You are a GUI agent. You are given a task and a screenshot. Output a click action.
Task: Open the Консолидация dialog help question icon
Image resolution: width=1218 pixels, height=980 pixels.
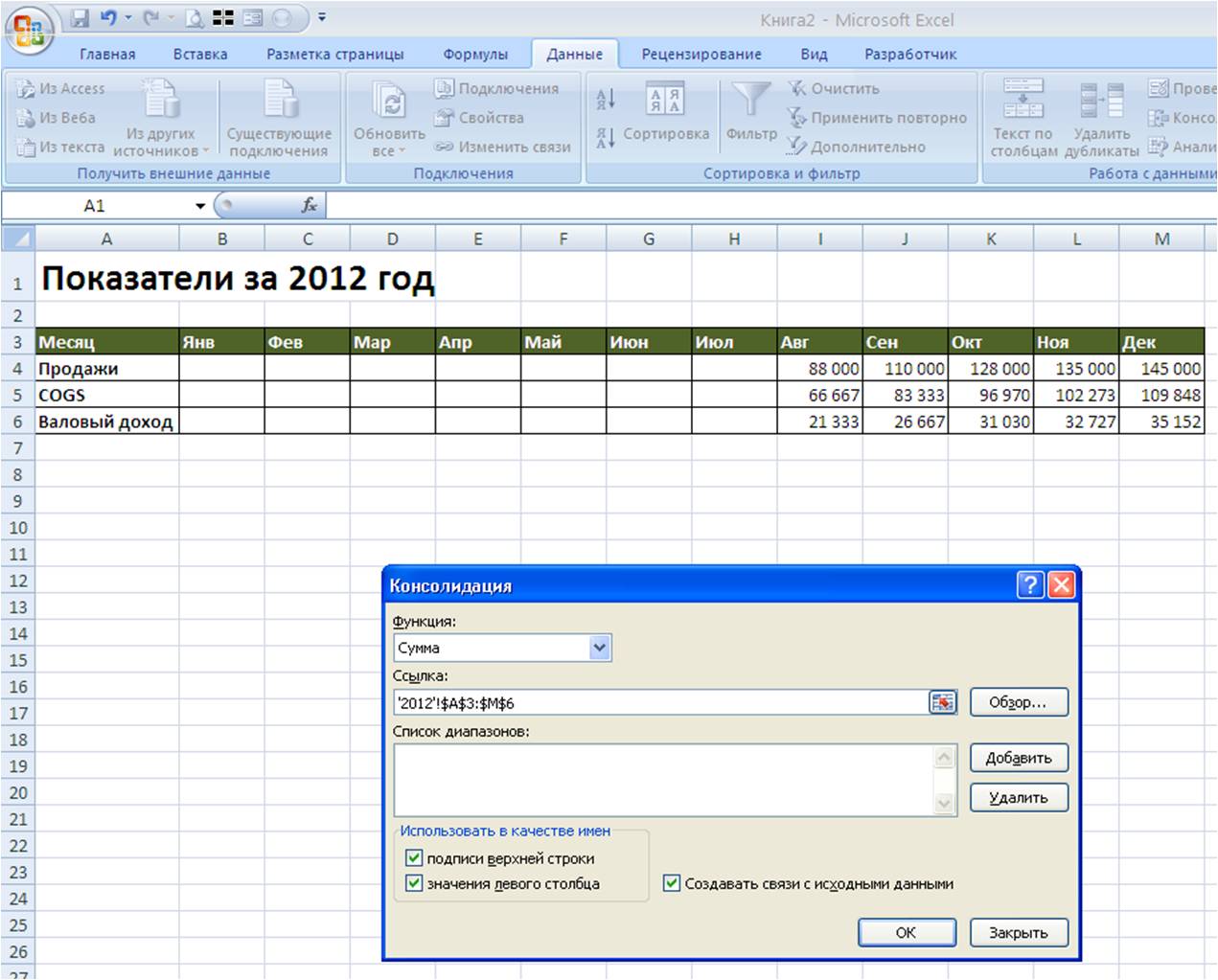(x=1030, y=584)
